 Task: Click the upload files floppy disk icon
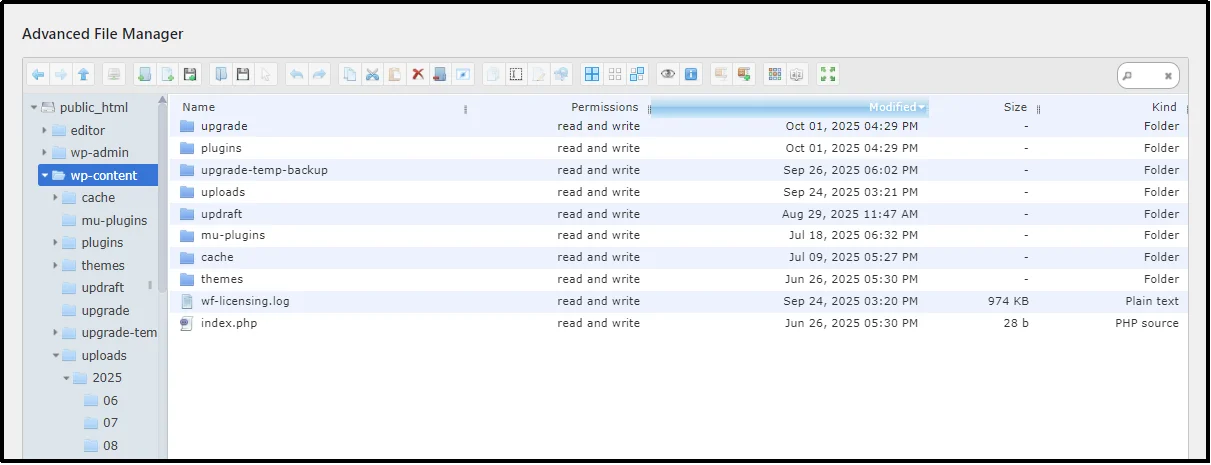coord(190,74)
